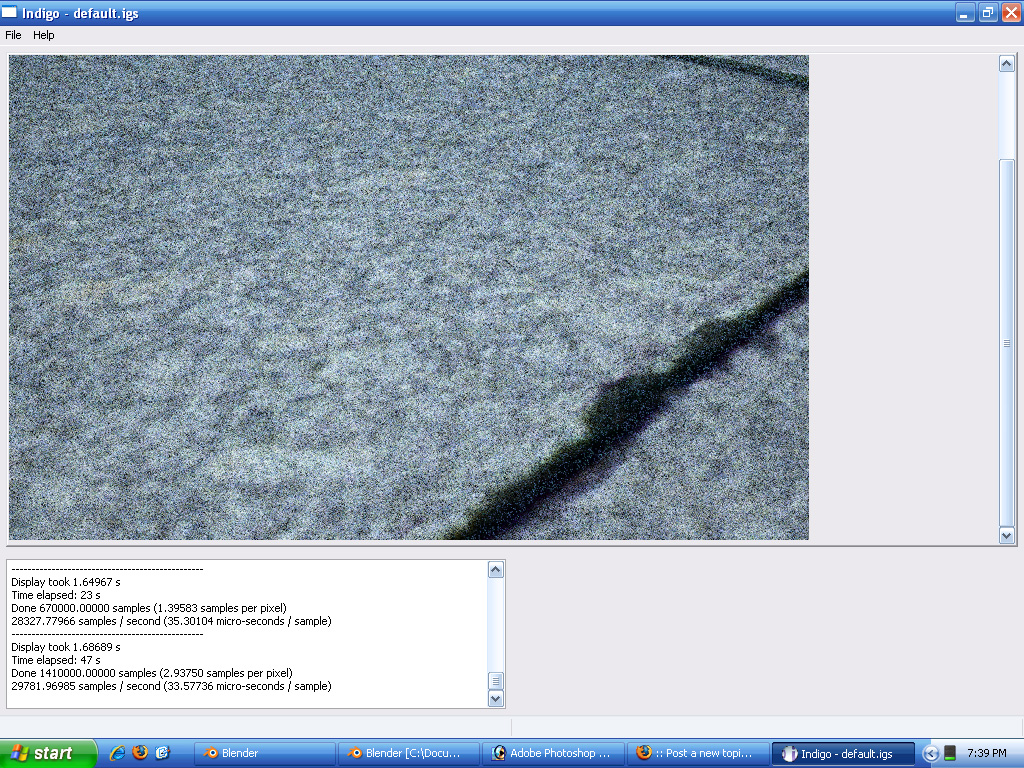Click the 'Time elapsed: 23 s' log line
This screenshot has width=1024, height=768.
[56, 595]
